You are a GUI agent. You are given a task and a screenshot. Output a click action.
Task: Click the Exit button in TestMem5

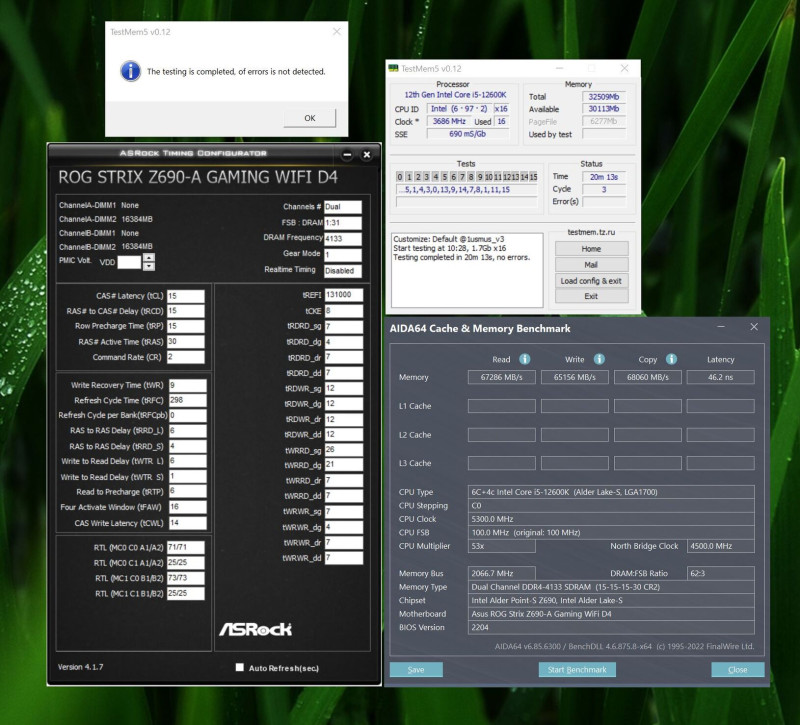[591, 296]
